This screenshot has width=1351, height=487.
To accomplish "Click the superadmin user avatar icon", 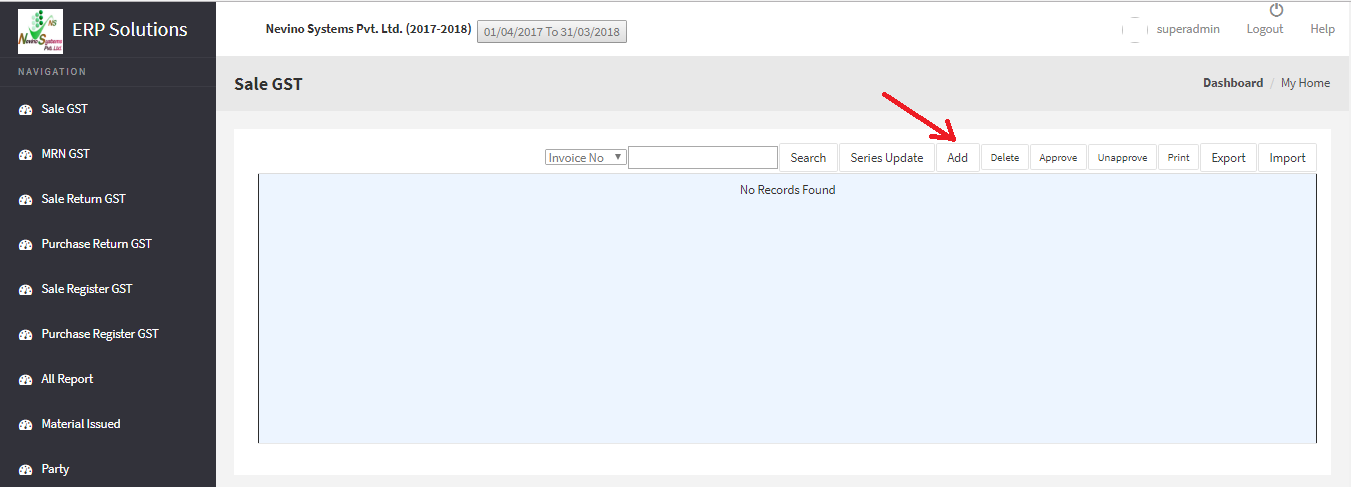I will click(x=1134, y=30).
